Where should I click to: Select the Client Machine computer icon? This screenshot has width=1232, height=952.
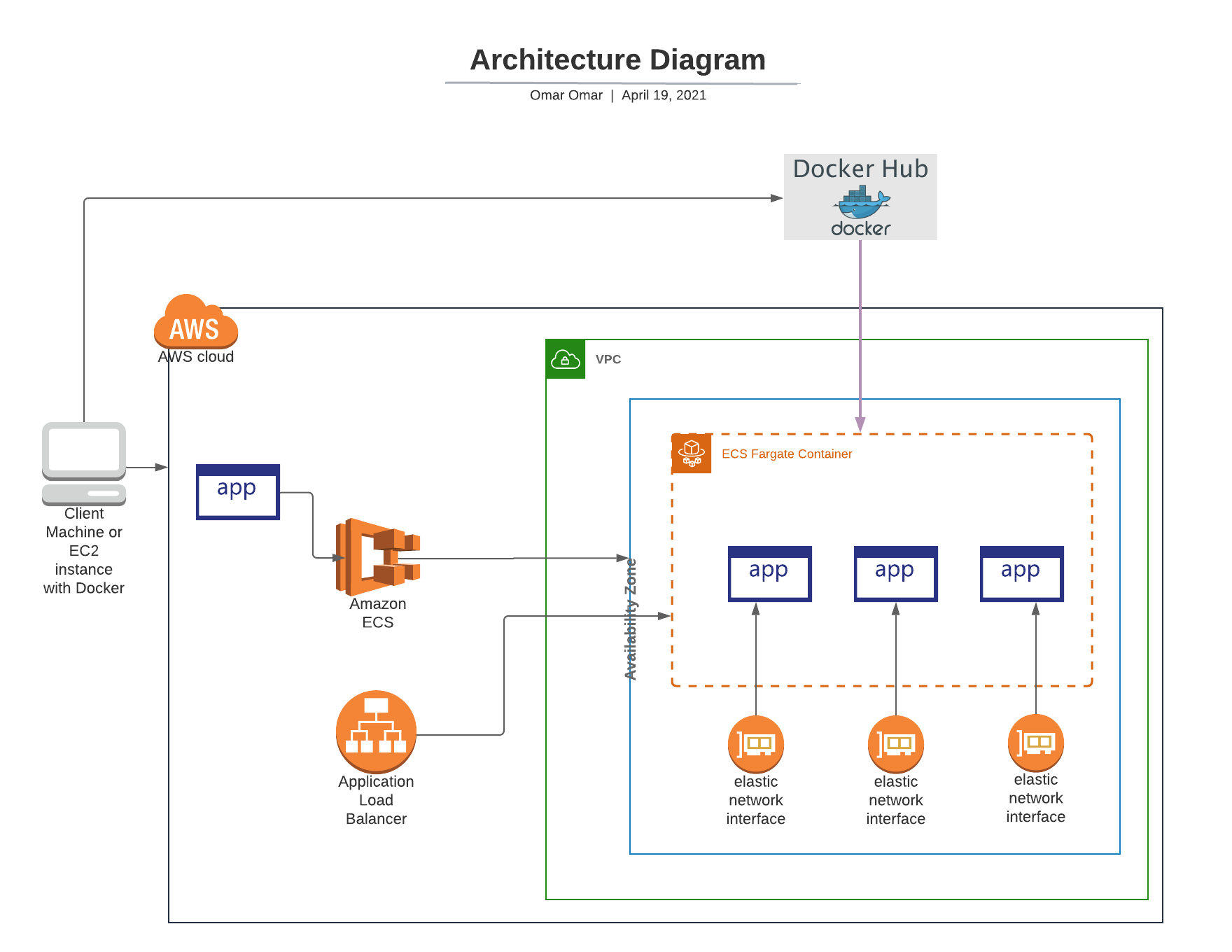(84, 458)
